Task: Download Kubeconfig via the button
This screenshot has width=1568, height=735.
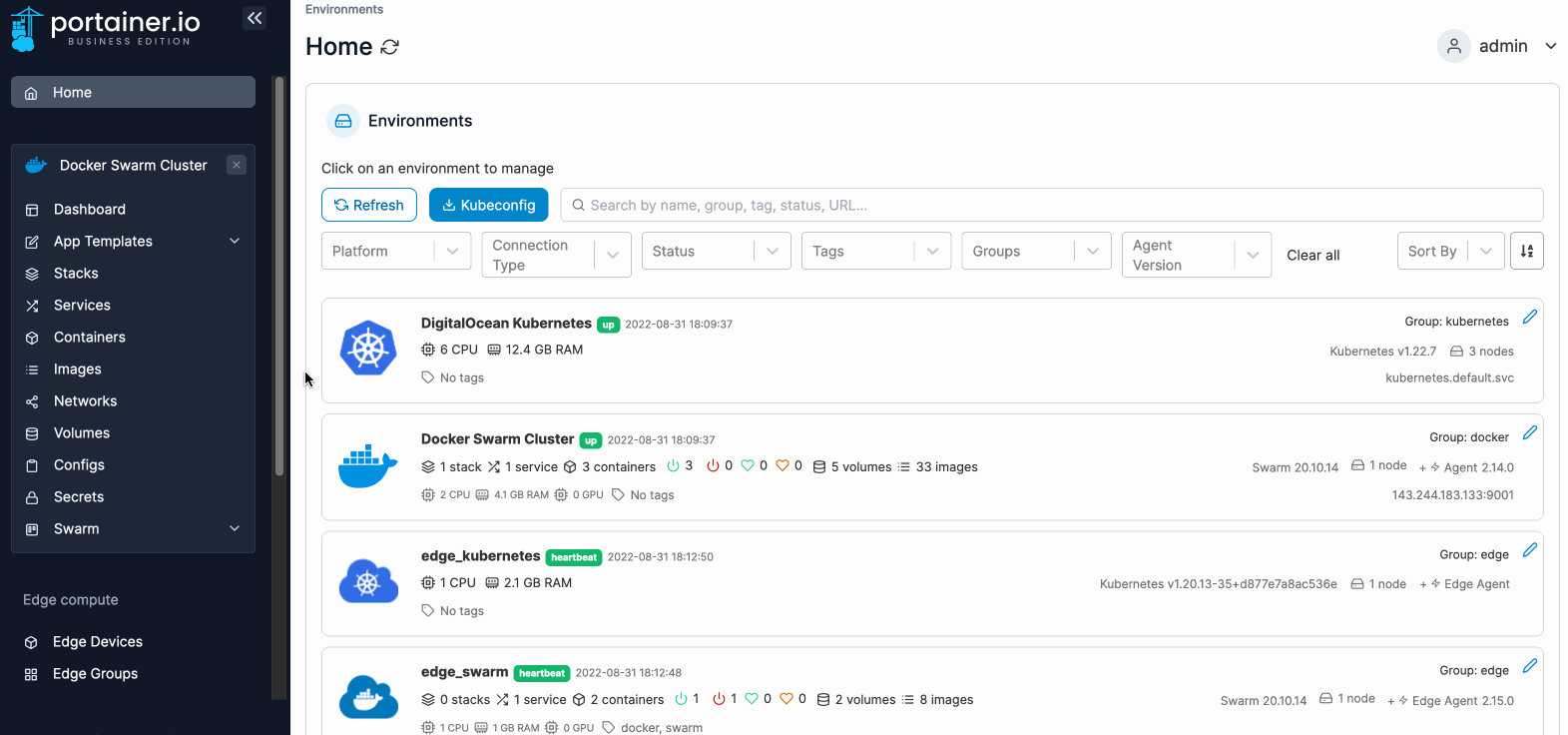Action: point(488,205)
